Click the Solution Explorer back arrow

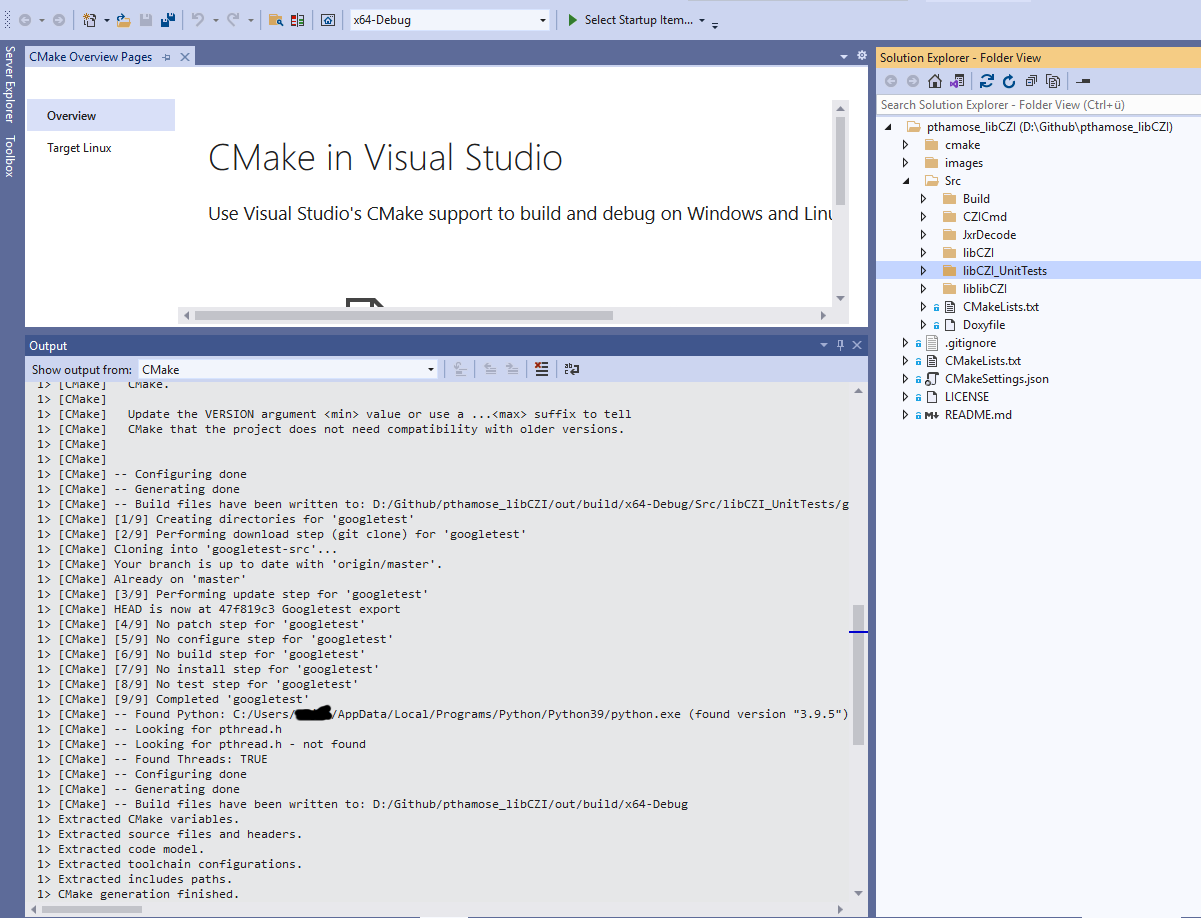tap(891, 81)
